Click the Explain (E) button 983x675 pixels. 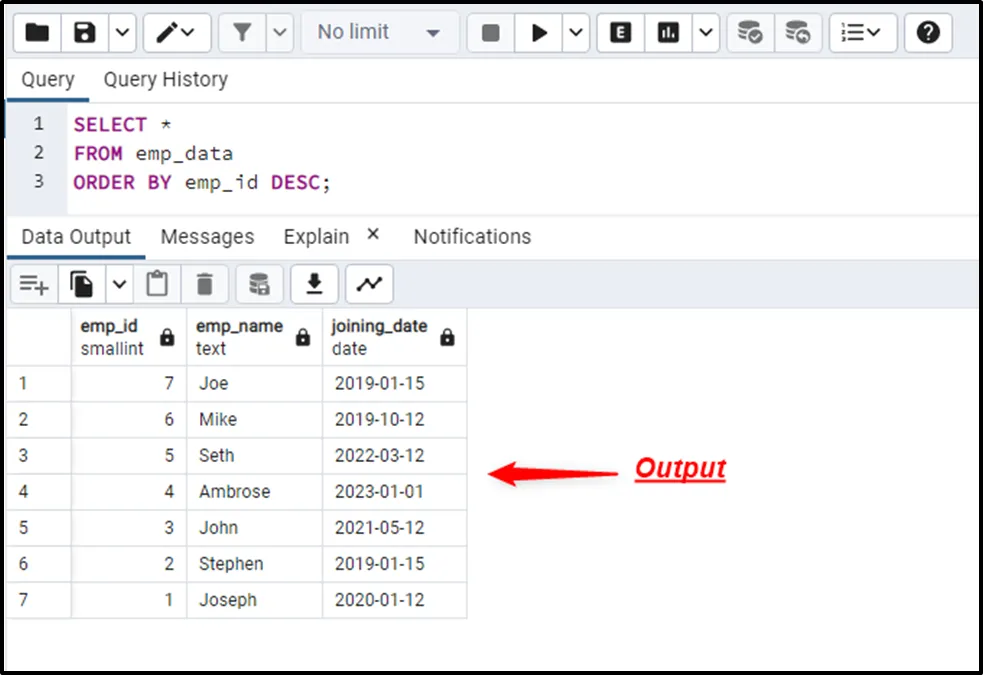pyautogui.click(x=621, y=33)
